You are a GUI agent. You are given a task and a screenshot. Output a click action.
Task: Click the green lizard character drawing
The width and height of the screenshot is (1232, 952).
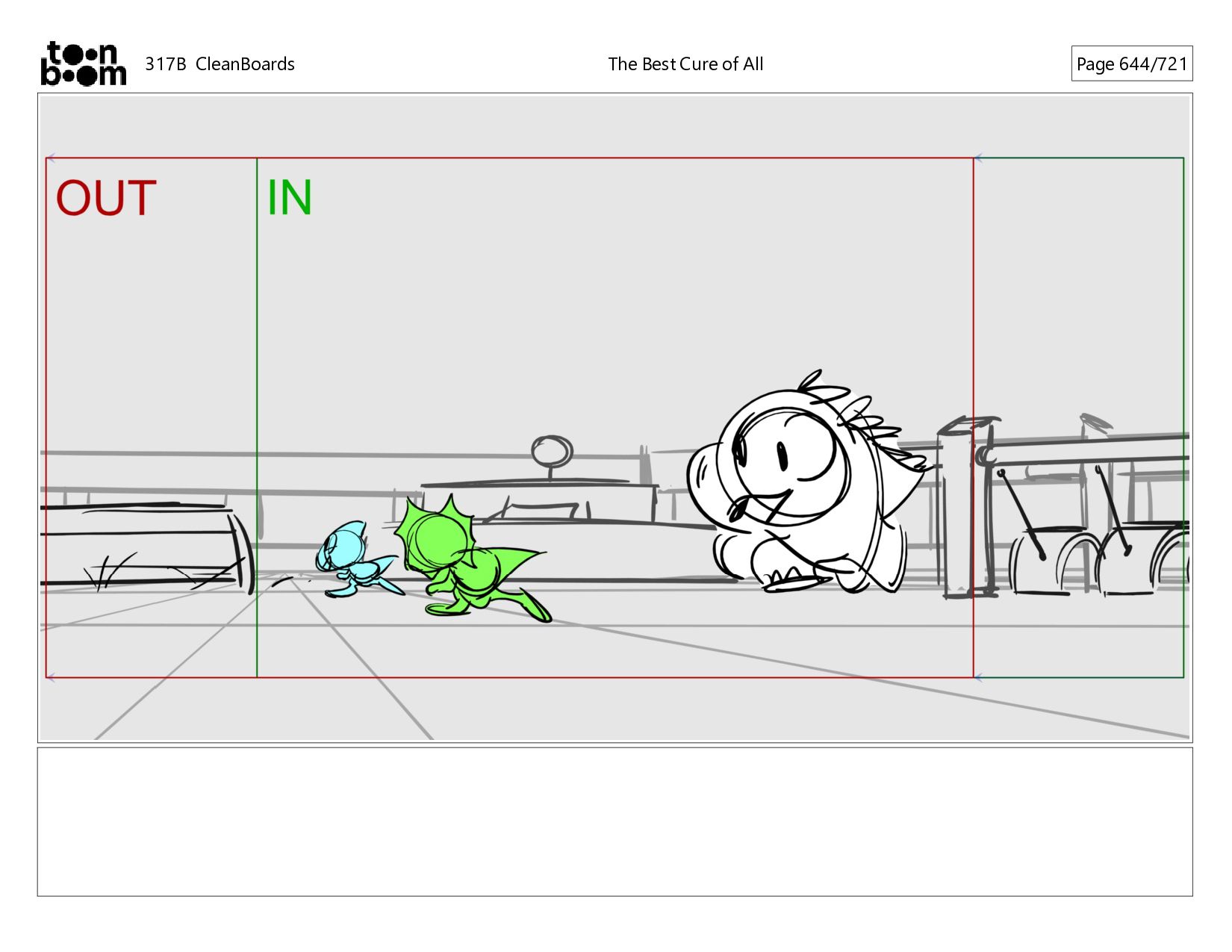pyautogui.click(x=473, y=558)
